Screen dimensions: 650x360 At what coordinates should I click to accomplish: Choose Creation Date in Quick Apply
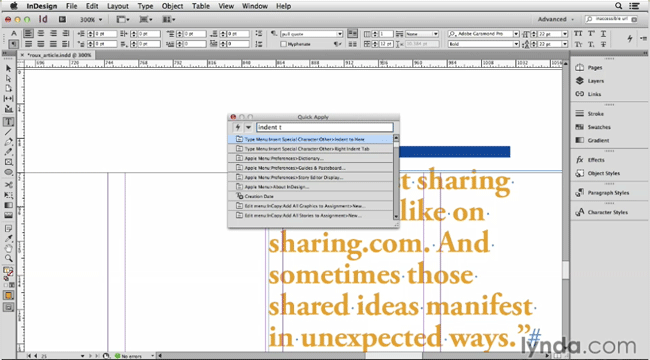[x=310, y=197]
